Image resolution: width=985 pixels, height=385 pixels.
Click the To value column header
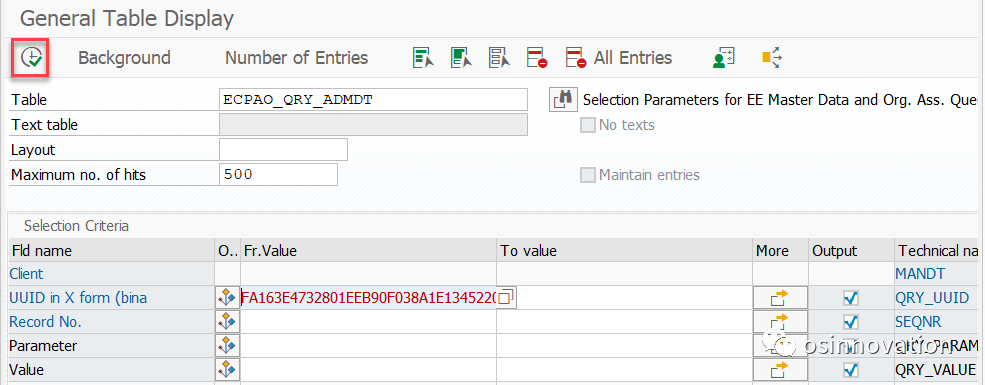(x=625, y=251)
